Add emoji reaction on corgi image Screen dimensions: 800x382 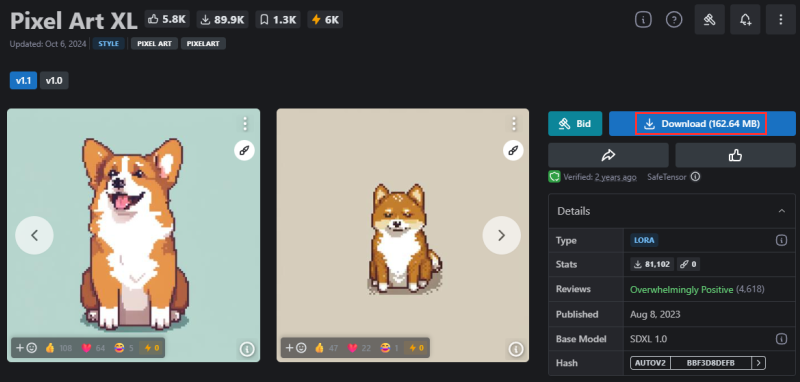tap(27, 348)
